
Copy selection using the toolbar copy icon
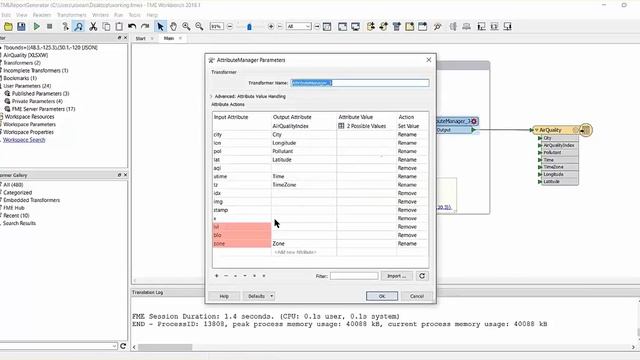106,27
